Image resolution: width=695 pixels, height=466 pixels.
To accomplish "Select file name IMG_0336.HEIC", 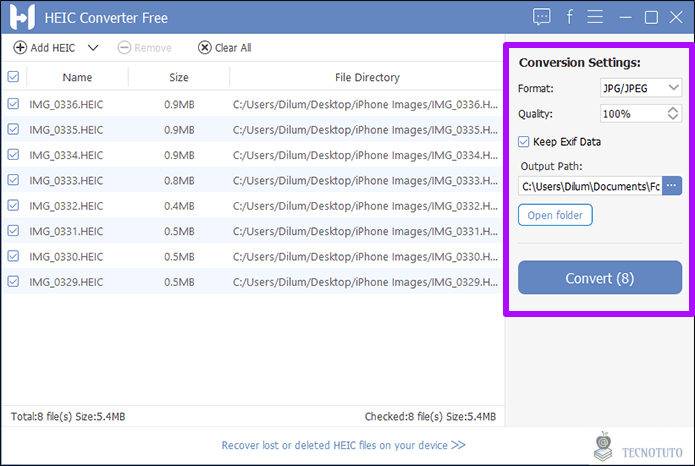I will pos(66,105).
